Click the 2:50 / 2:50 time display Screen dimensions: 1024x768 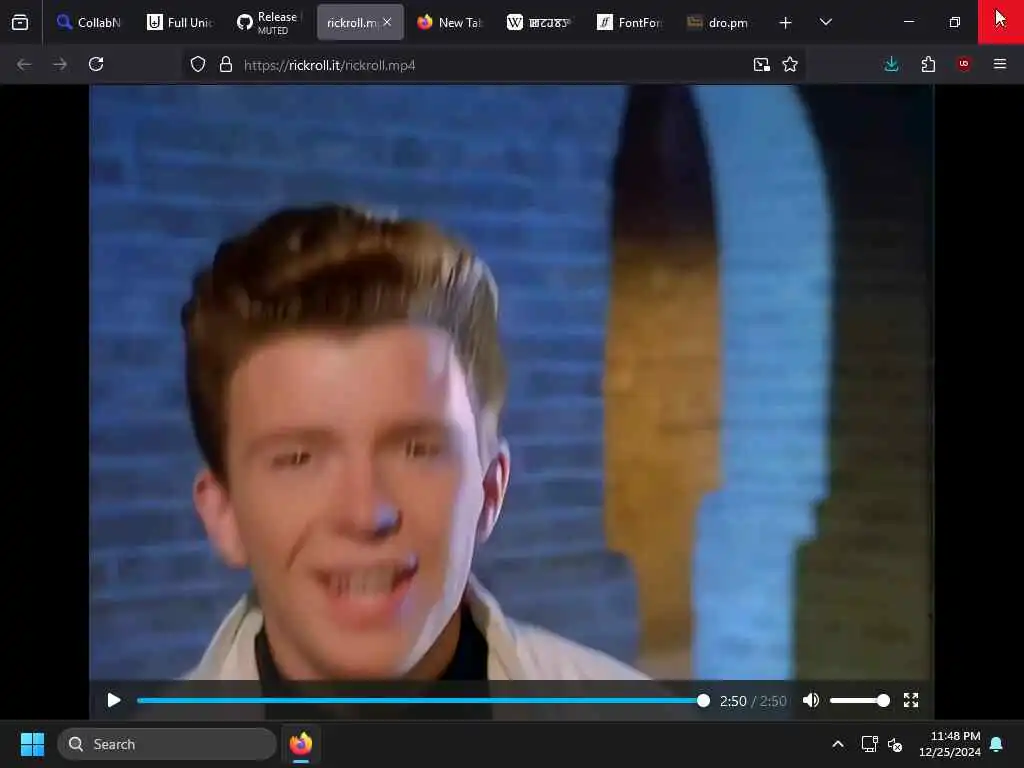[753, 701]
